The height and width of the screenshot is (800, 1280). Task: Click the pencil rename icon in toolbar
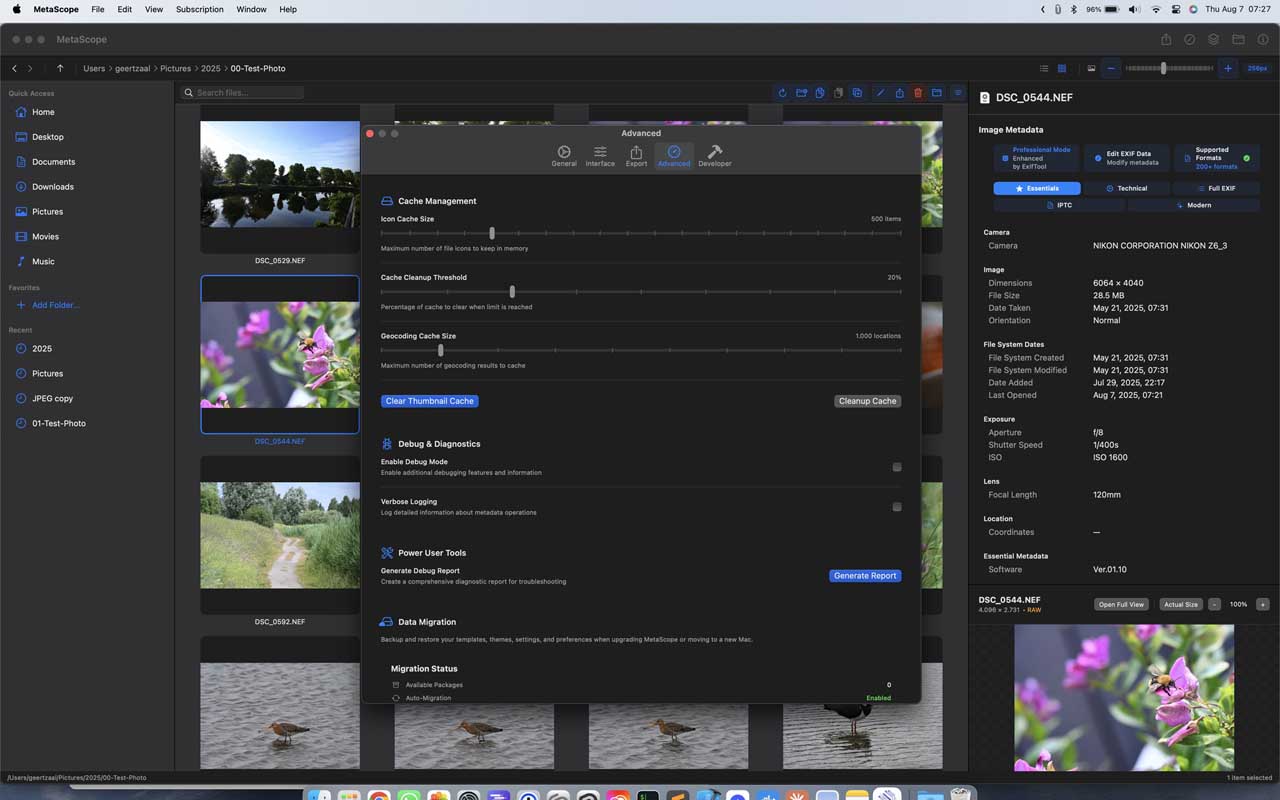coord(880,93)
